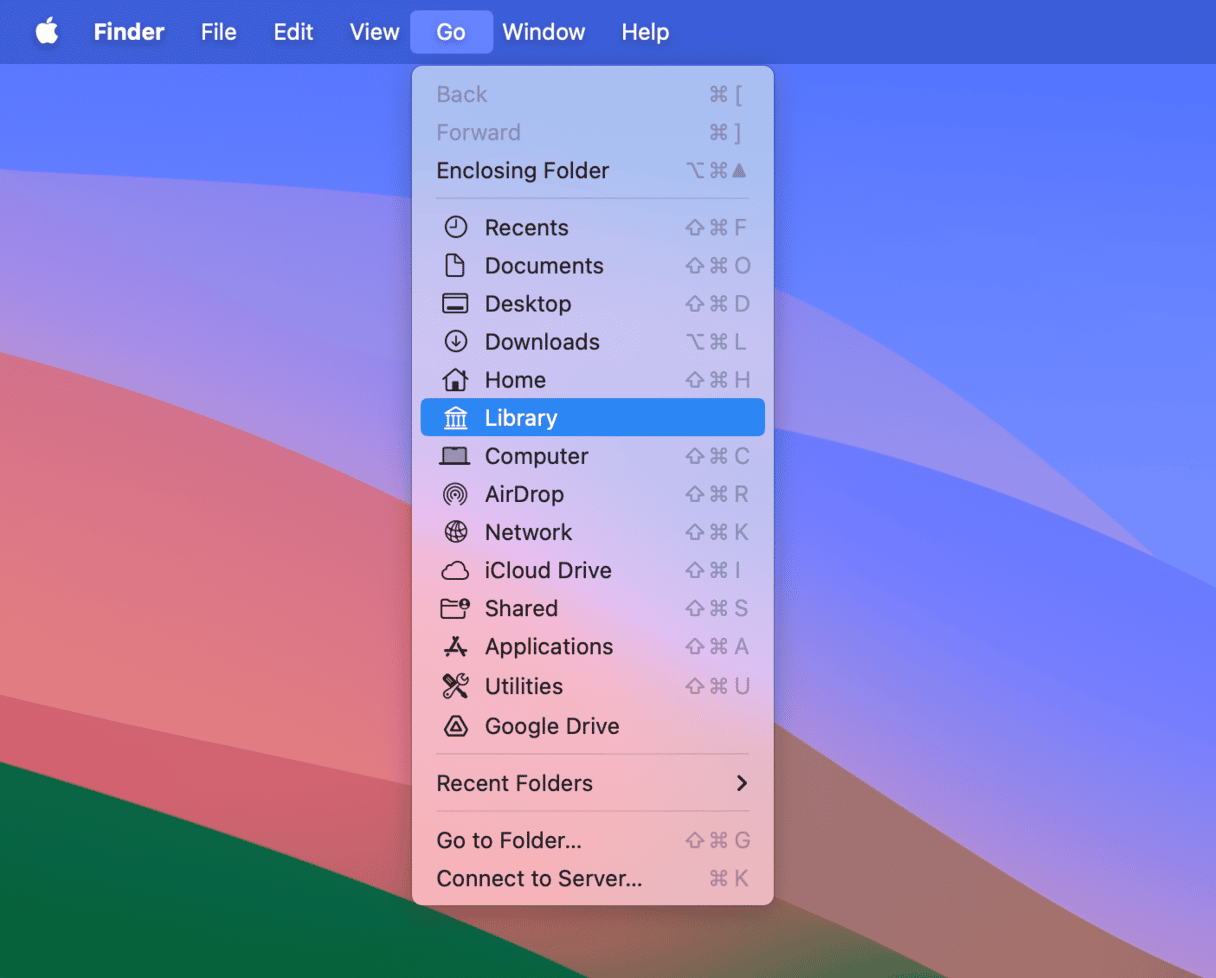Choose the Documents label
This screenshot has height=978, width=1216.
(x=544, y=266)
